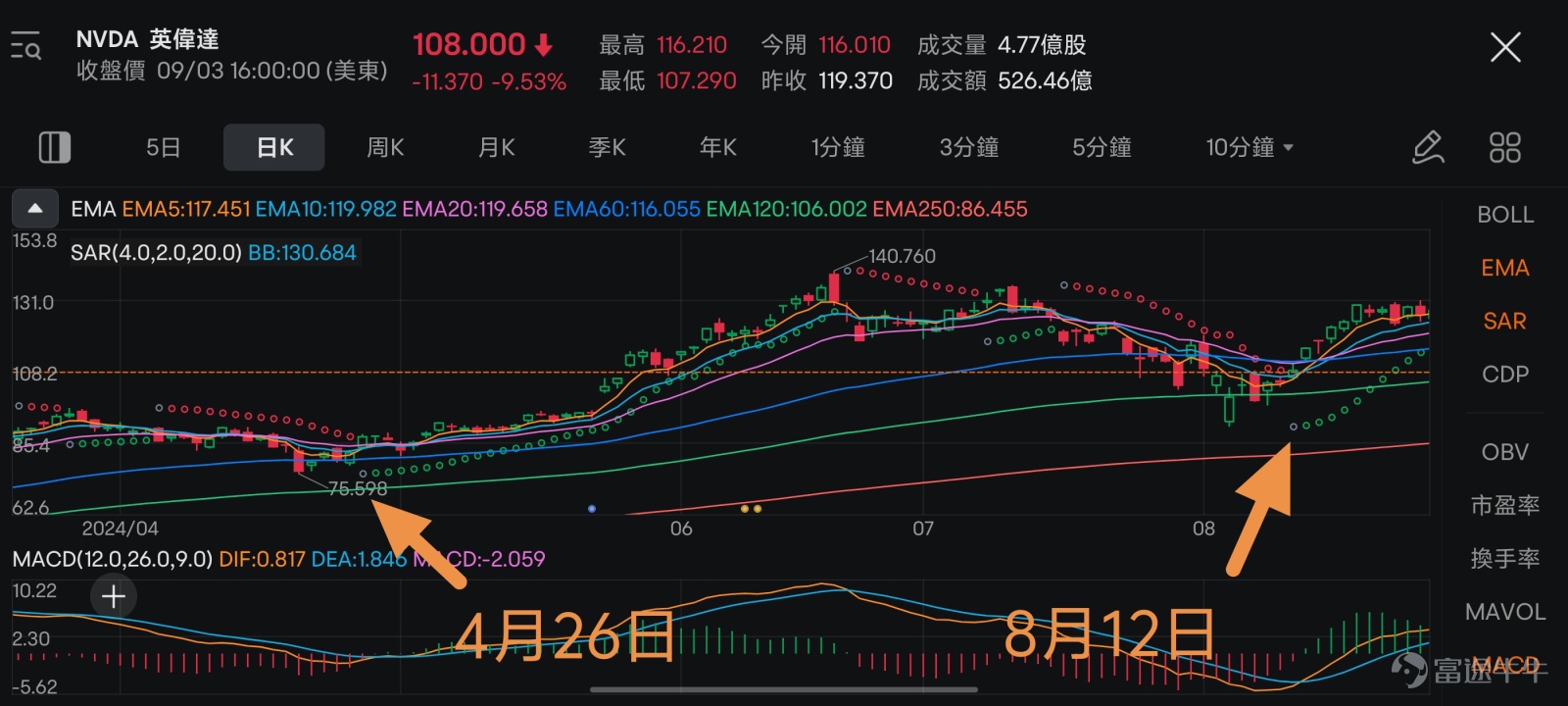Enable the MAVOL sub-indicator
The width and height of the screenshot is (1568, 706).
[x=1505, y=612]
